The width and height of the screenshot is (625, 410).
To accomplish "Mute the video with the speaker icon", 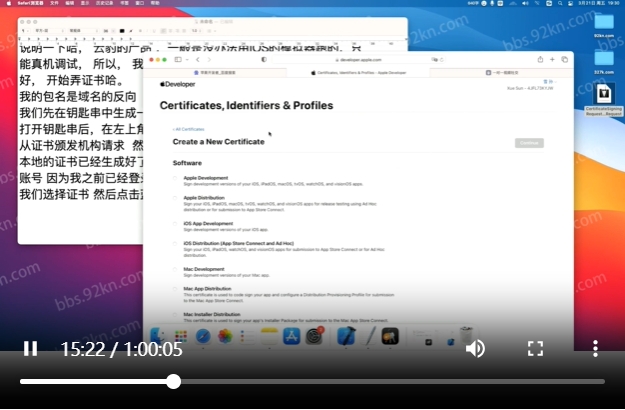I will 475,349.
